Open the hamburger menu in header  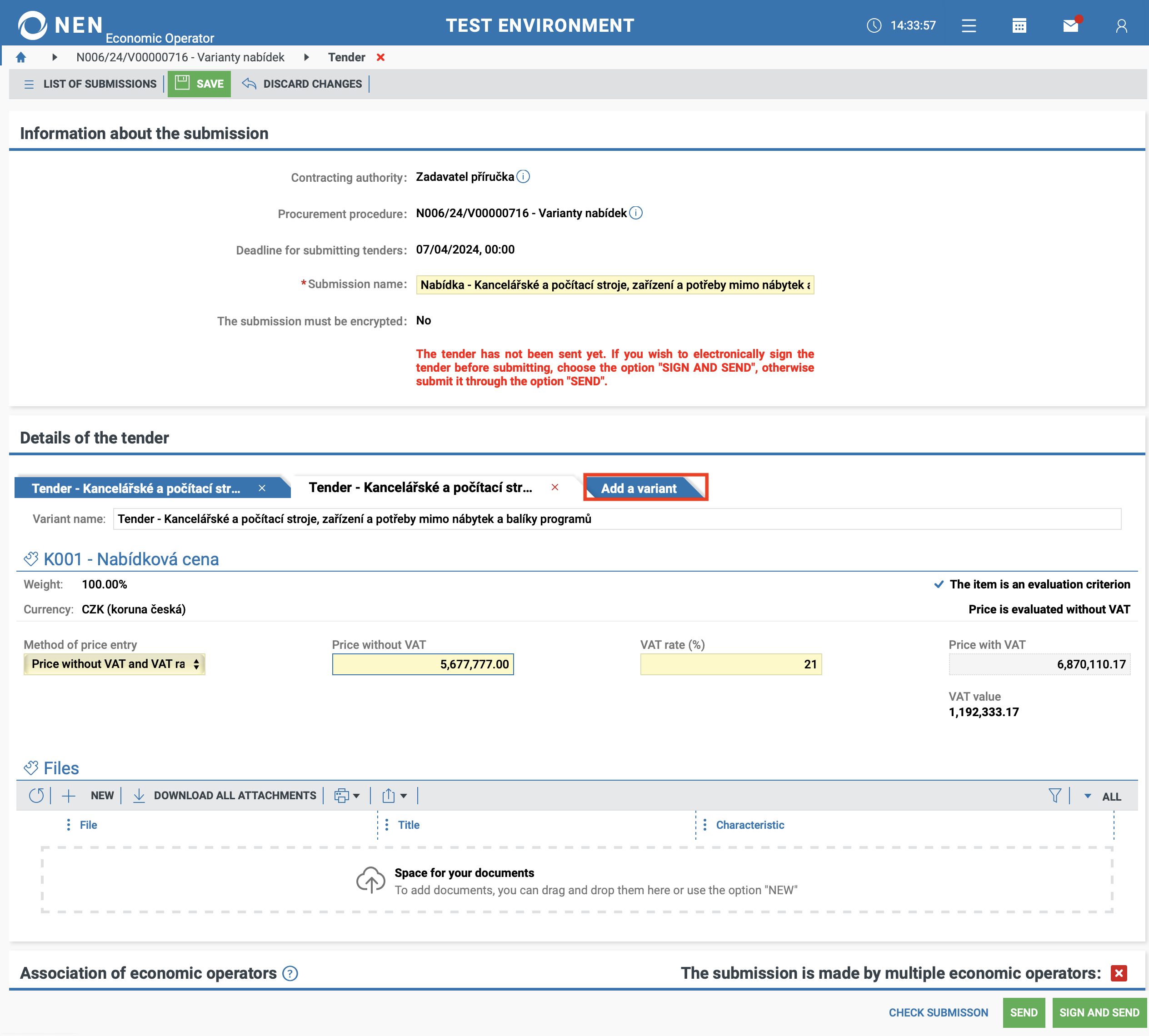[969, 25]
